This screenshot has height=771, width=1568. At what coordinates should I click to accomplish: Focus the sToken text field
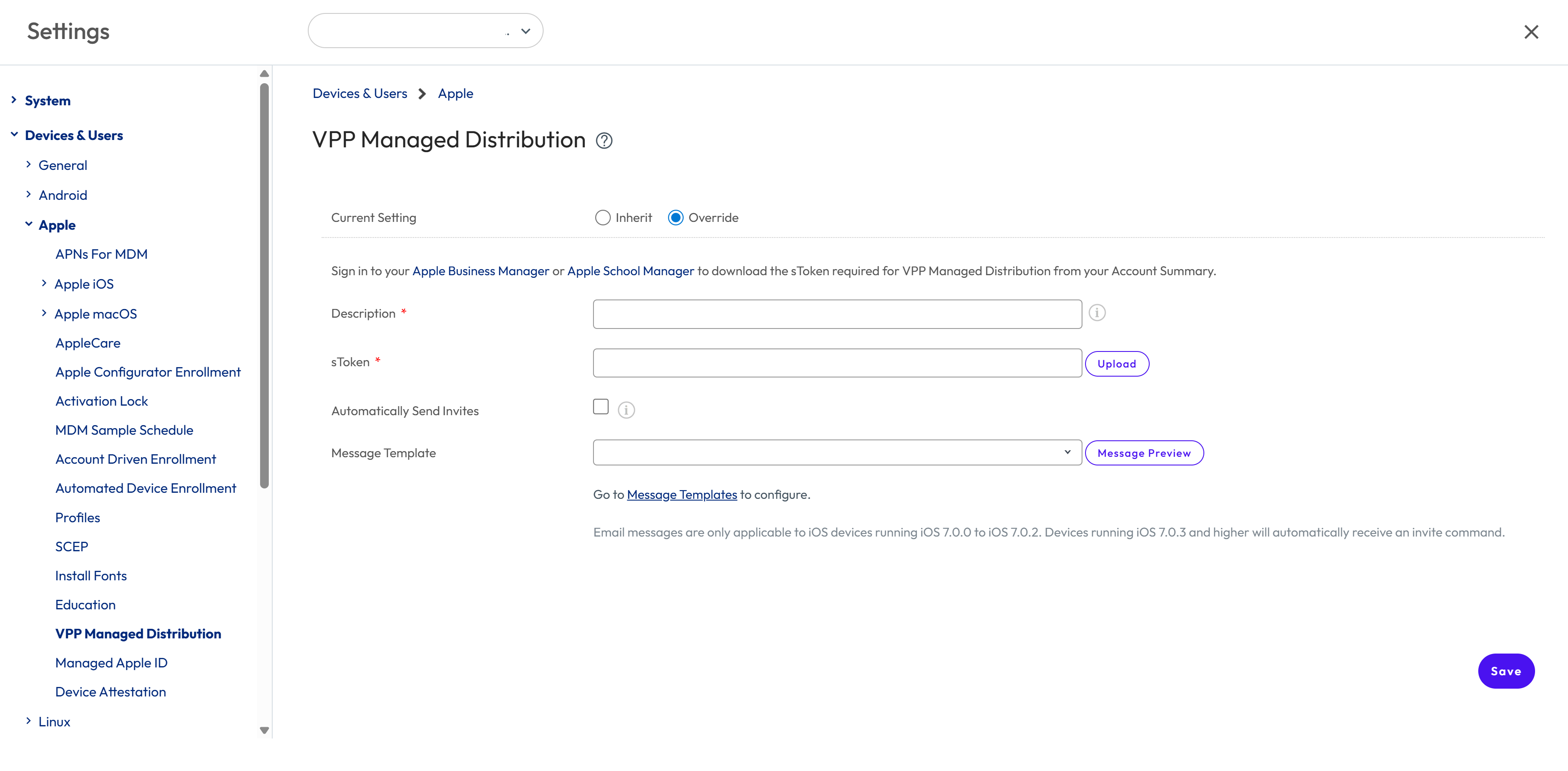click(837, 363)
